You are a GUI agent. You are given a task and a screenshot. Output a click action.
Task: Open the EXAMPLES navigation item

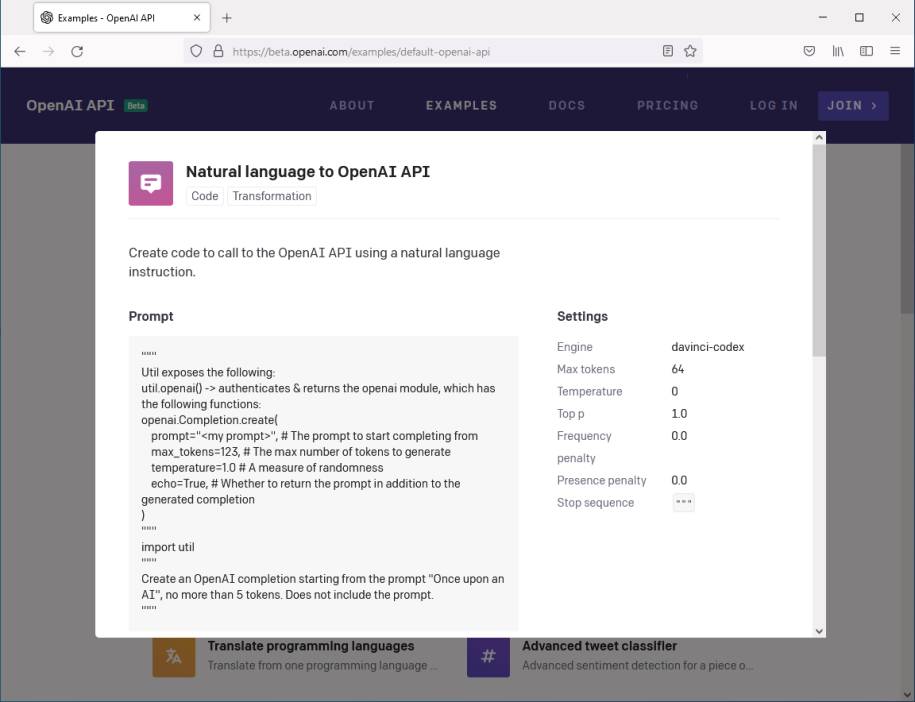coord(462,106)
